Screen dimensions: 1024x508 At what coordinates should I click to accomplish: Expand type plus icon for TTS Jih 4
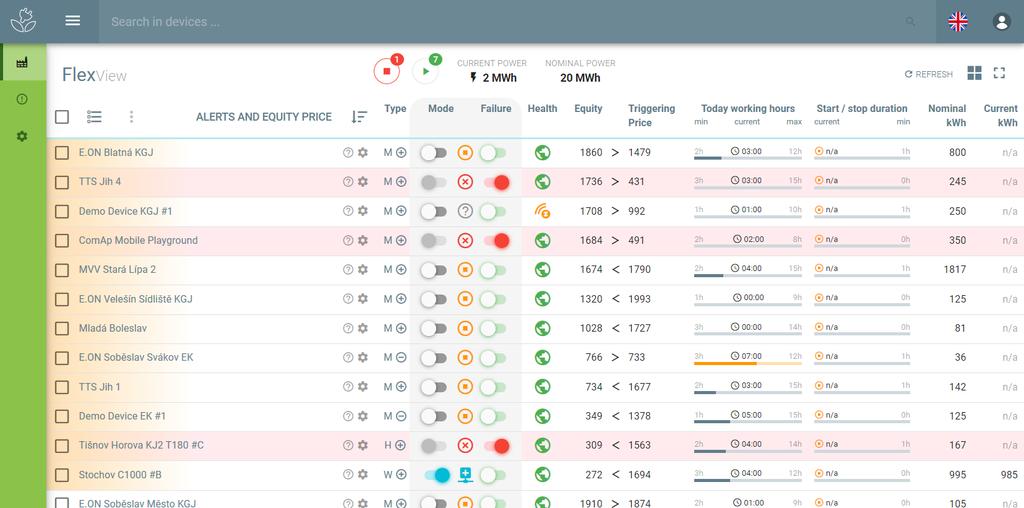[x=401, y=182]
